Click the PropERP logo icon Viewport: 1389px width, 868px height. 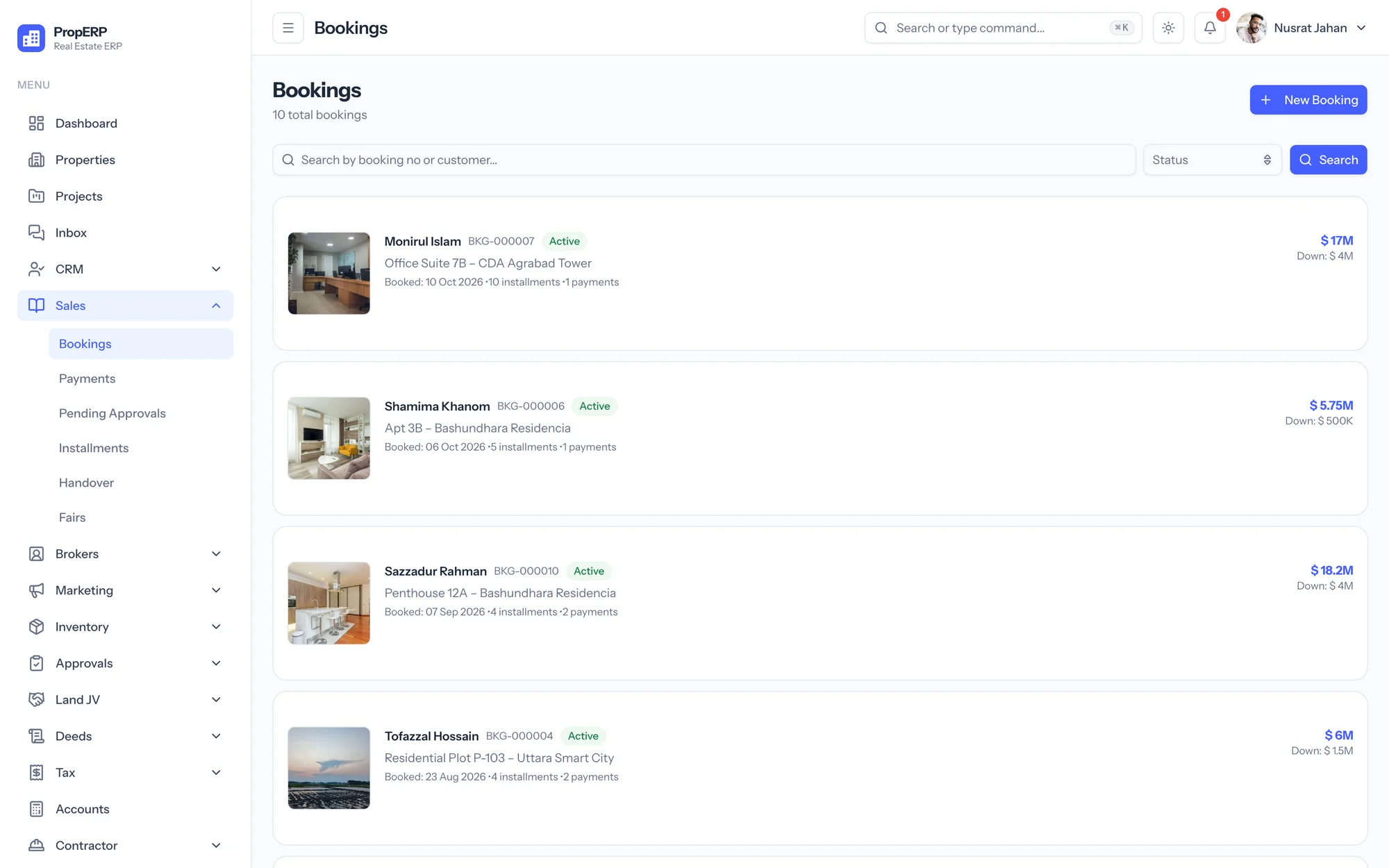pos(31,38)
